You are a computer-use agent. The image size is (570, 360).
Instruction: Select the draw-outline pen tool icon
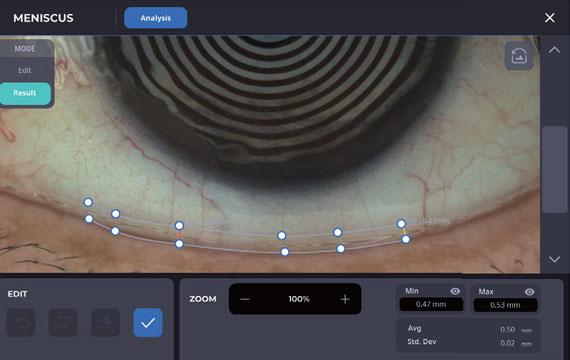click(x=63, y=322)
